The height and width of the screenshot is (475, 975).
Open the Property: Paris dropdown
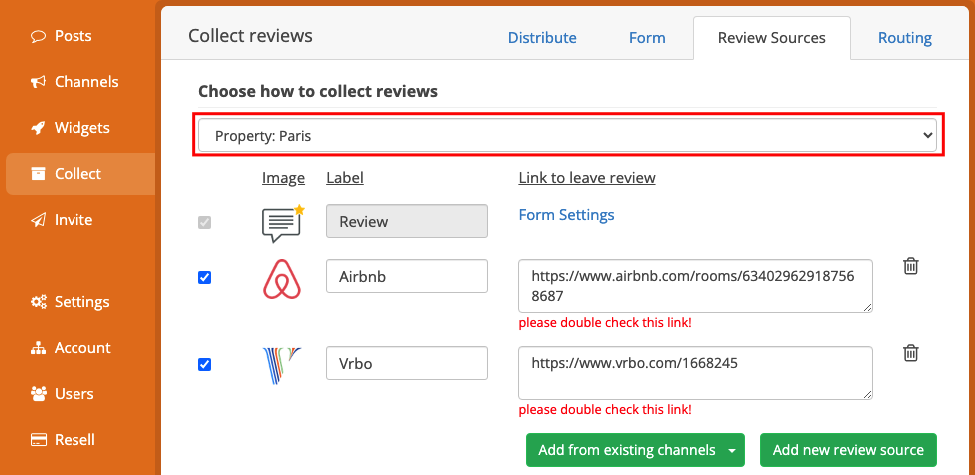567,136
